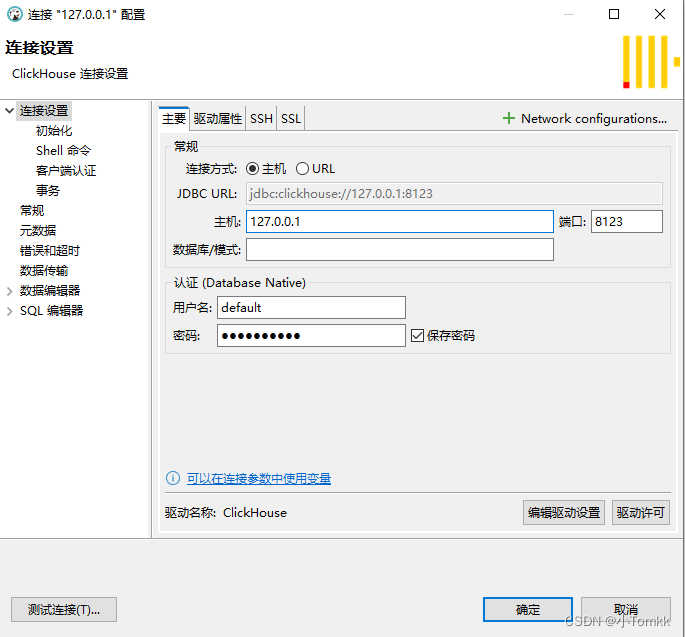Viewport: 685px width, 637px height.
Task: Focus the 主机 host input field
Action: [x=400, y=222]
